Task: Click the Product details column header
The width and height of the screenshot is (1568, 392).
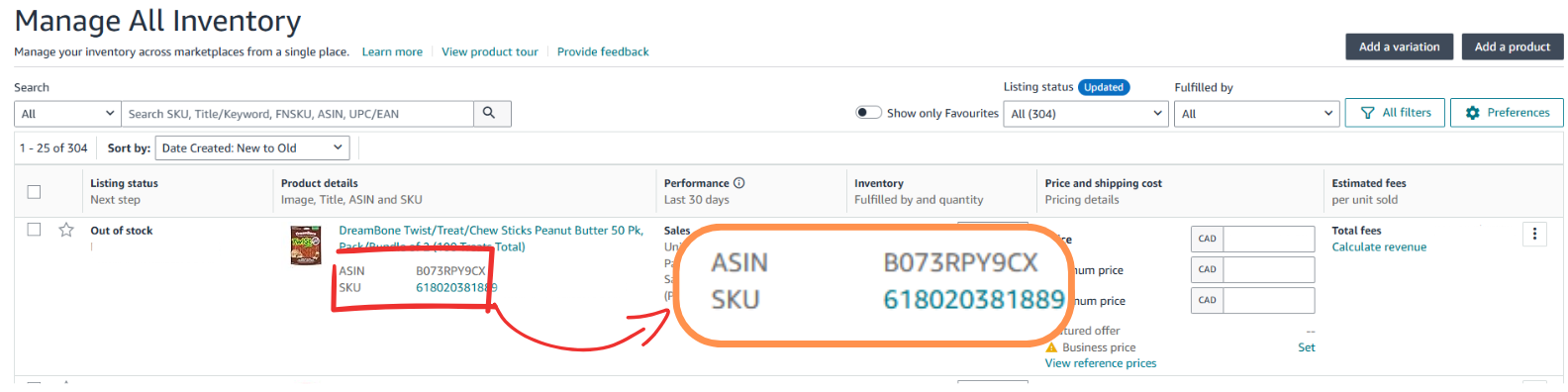Action: click(320, 183)
